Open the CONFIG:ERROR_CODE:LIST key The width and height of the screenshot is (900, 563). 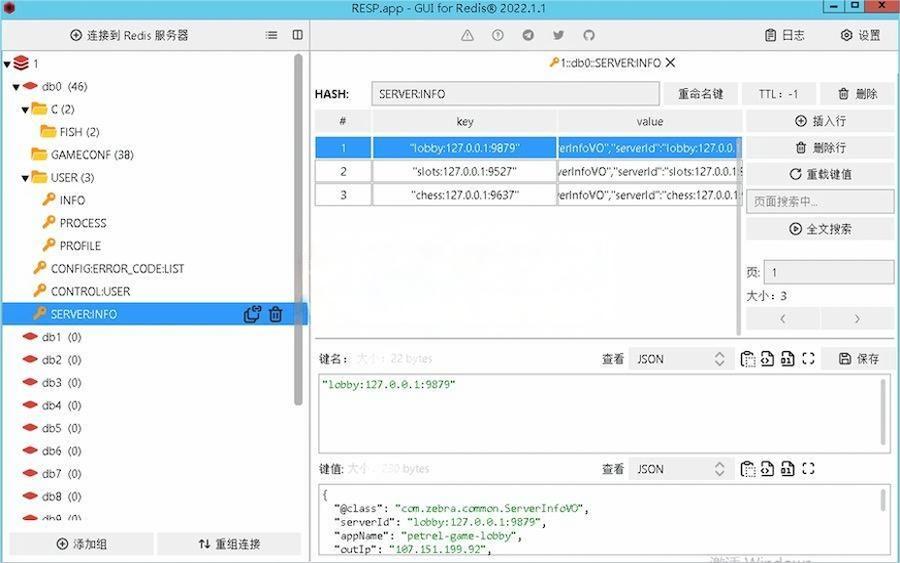click(x=117, y=269)
